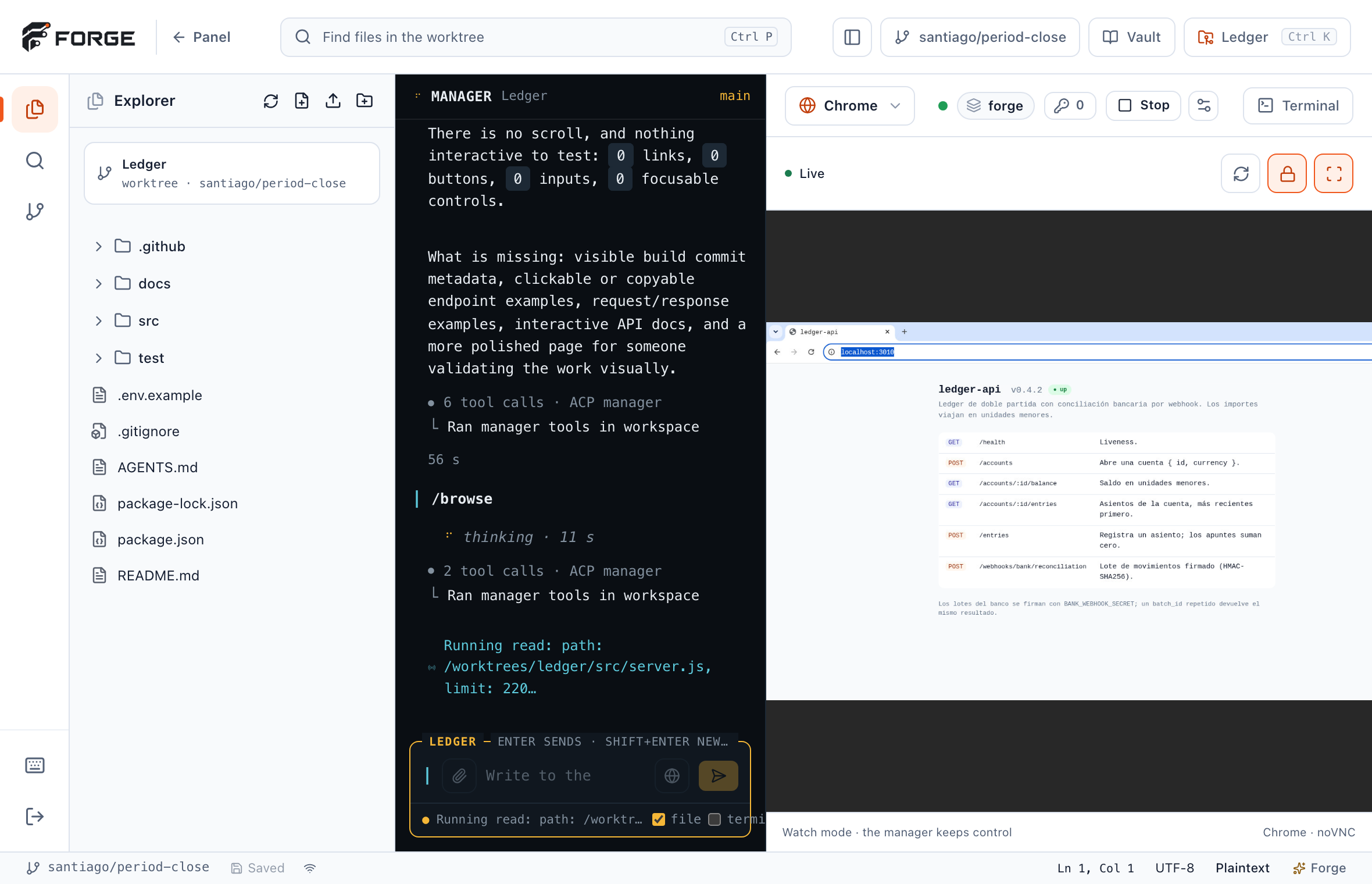This screenshot has height=884, width=1372.
Task: Open the Explorer files sidebar icon
Action: (35, 109)
